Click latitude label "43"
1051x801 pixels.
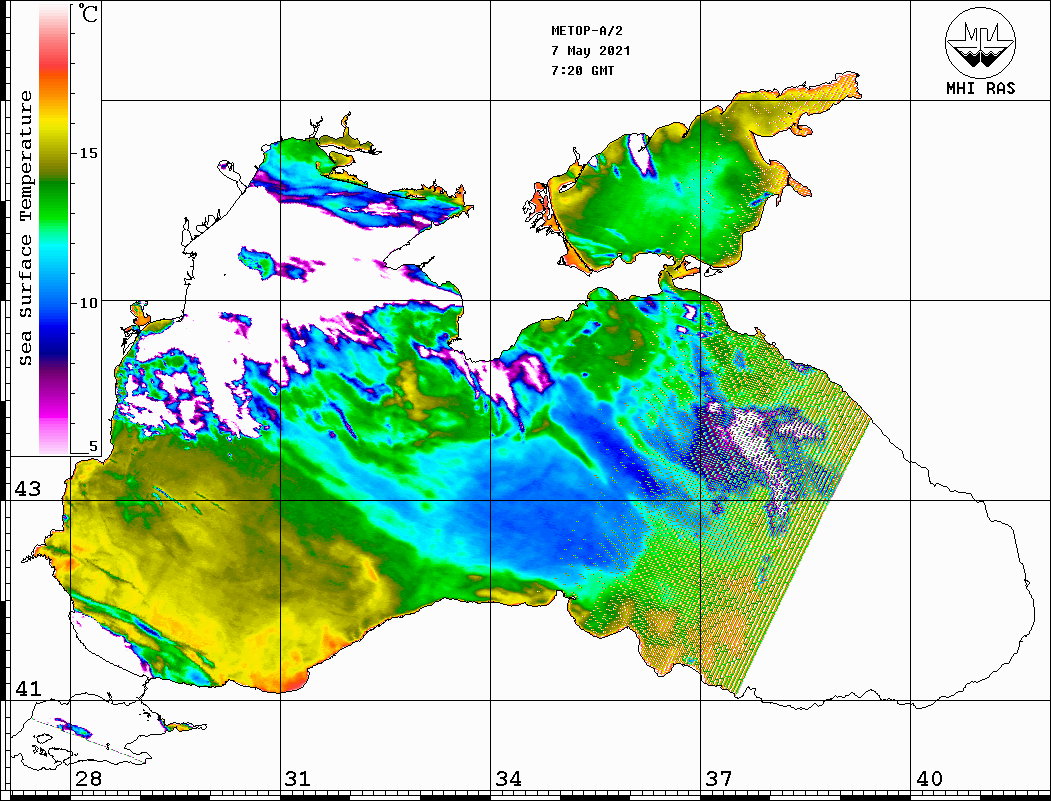pos(28,489)
